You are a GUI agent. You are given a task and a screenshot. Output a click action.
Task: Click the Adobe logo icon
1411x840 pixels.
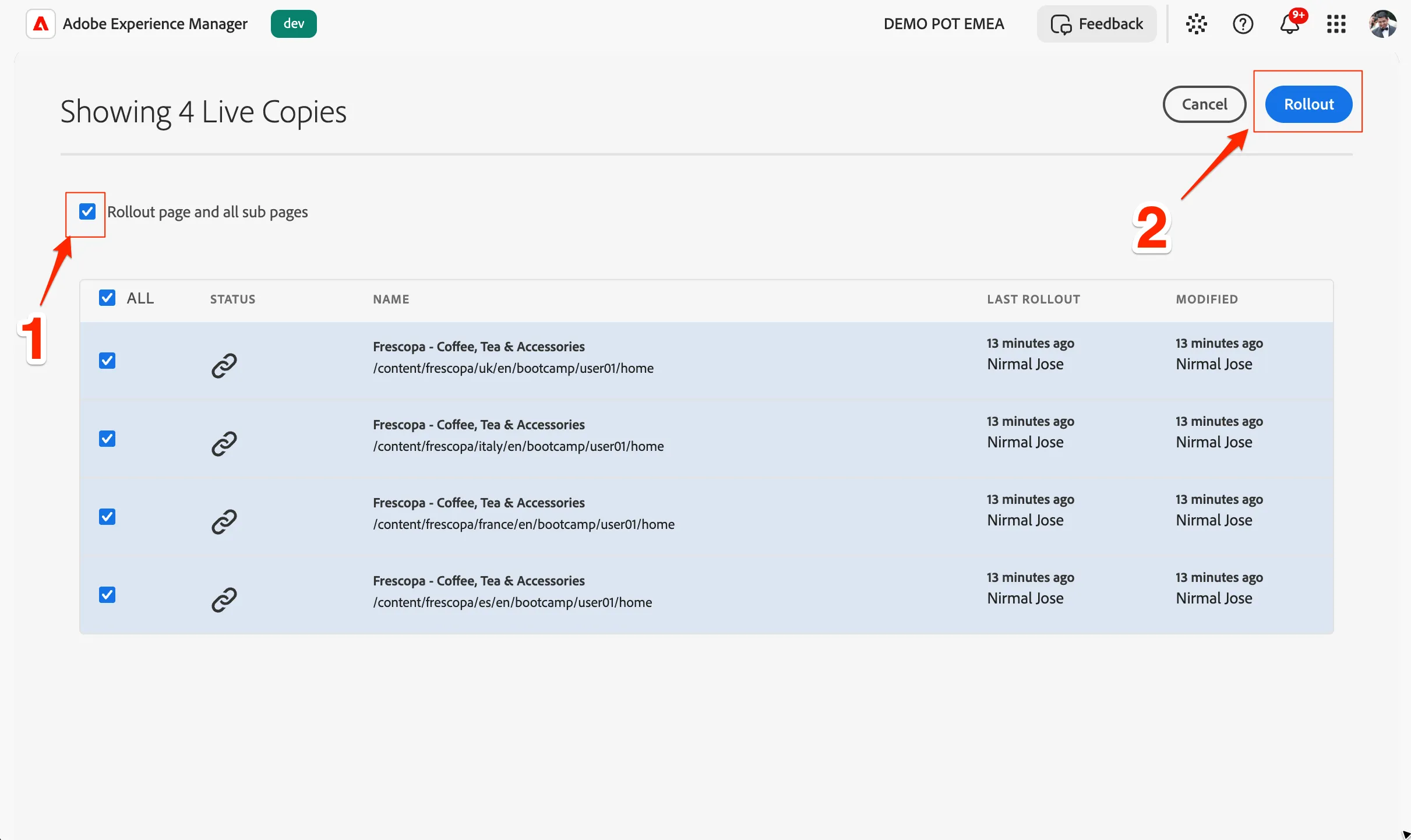point(41,24)
